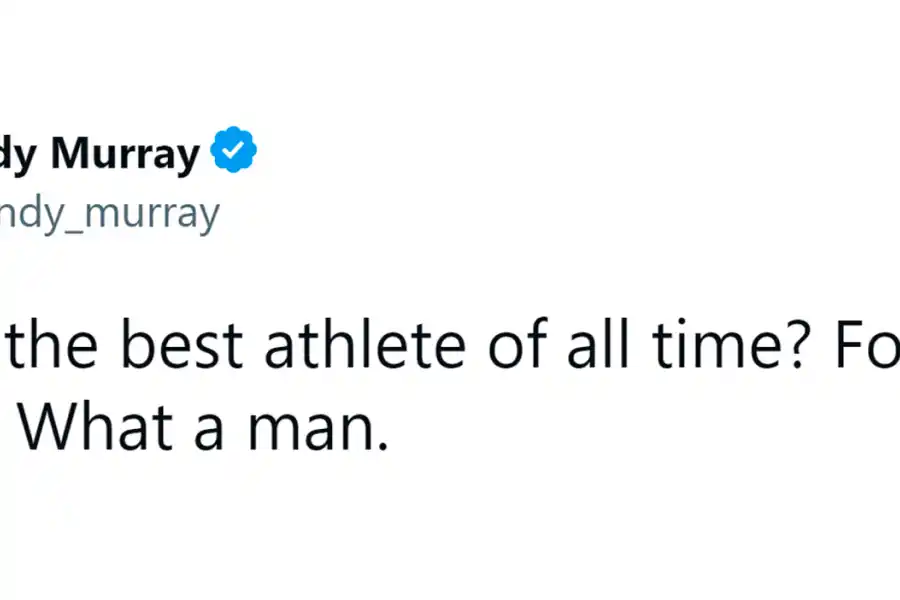Click the word "Murray" in bold name
The height and width of the screenshot is (600, 900).
[125, 153]
